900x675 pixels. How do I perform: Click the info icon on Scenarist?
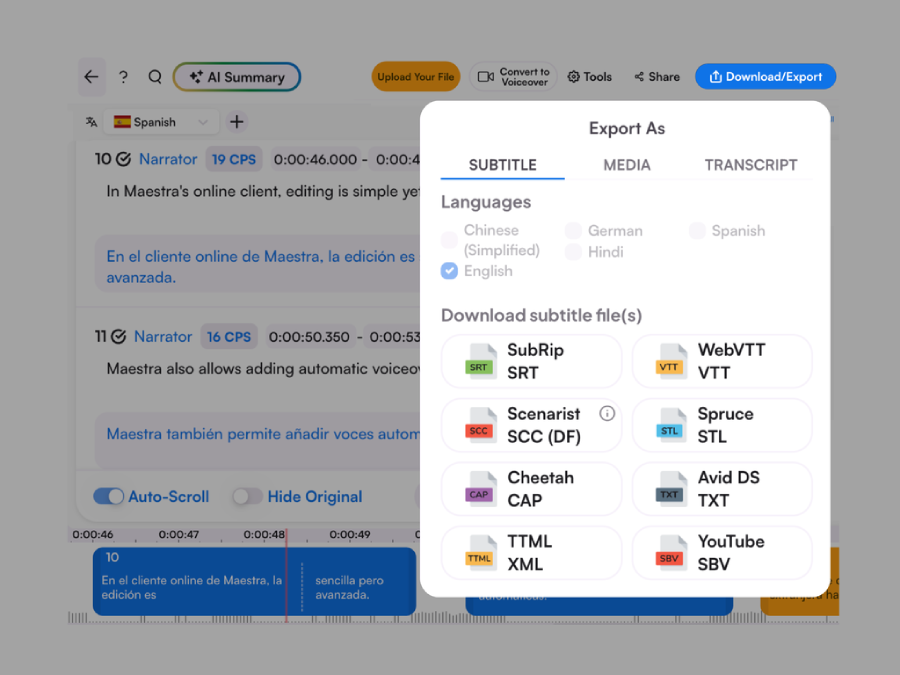[x=607, y=413]
